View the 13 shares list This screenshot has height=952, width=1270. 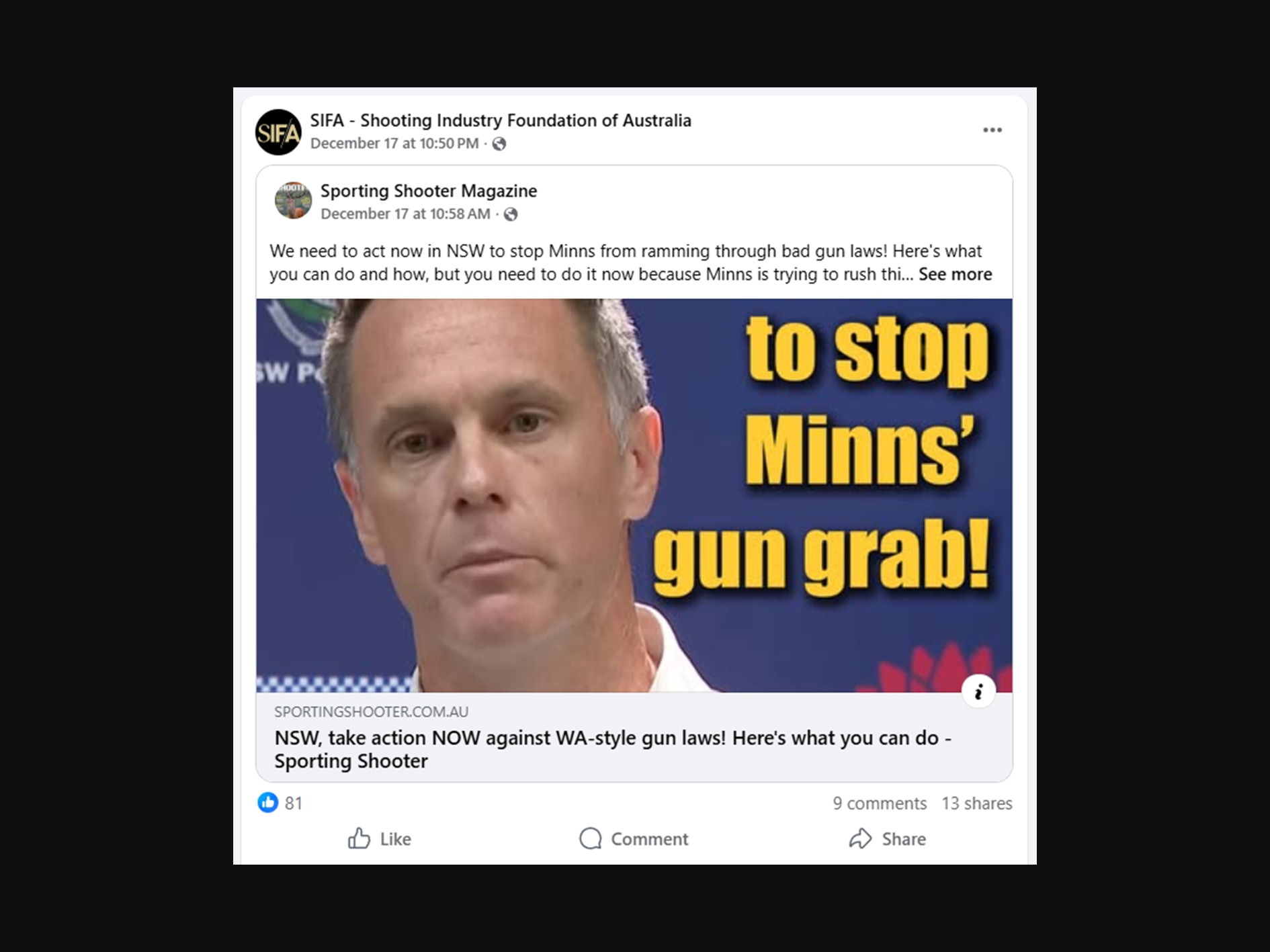977,803
